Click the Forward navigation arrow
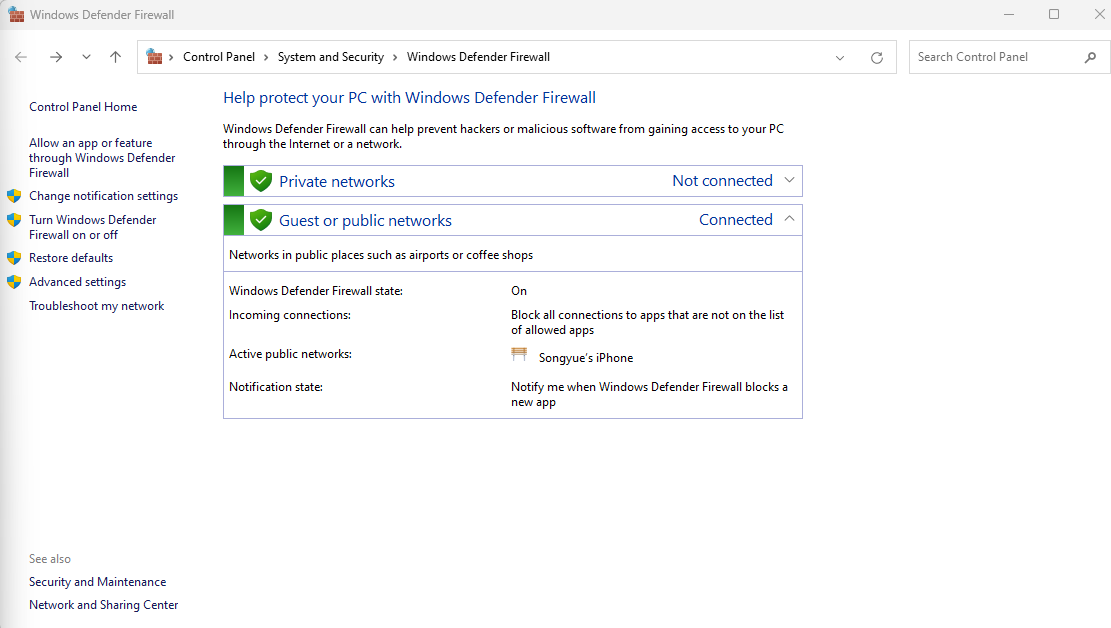The height and width of the screenshot is (628, 1111). coord(56,57)
